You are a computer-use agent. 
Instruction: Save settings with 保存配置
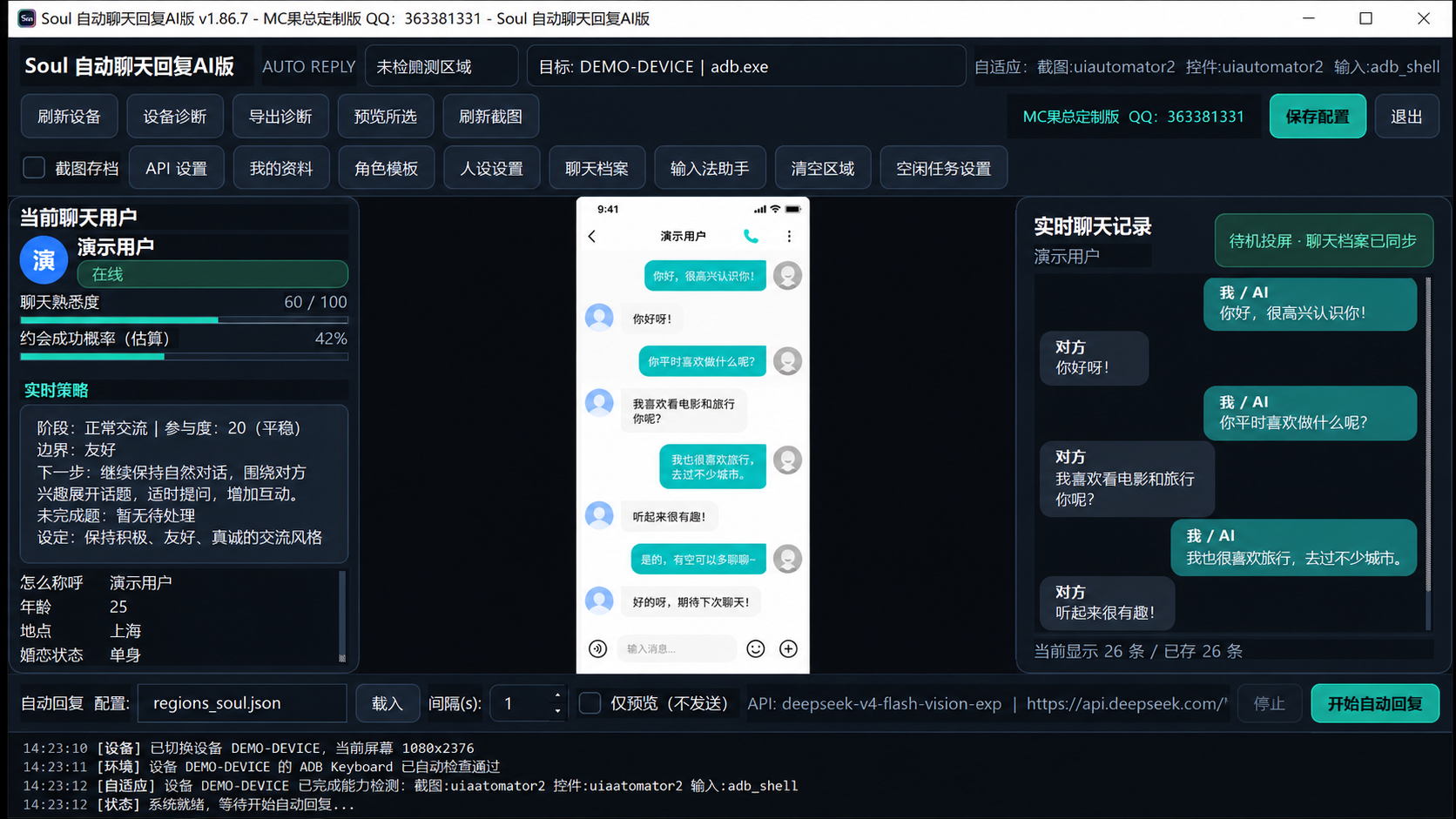(1318, 116)
